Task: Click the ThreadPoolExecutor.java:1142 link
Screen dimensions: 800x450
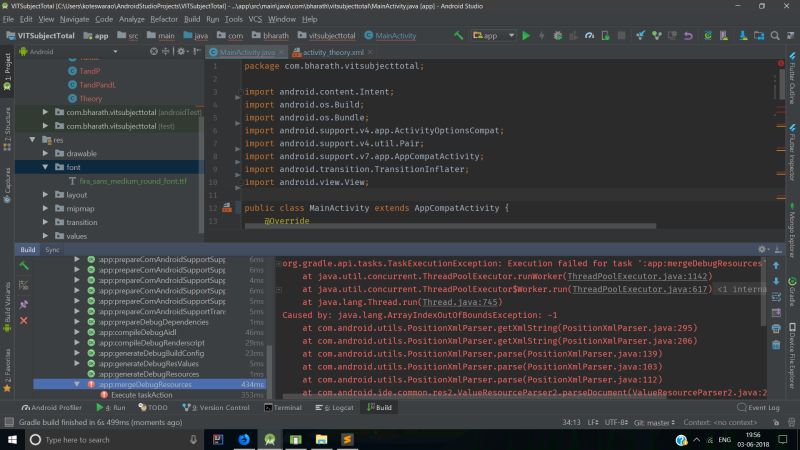Action: click(x=637, y=276)
